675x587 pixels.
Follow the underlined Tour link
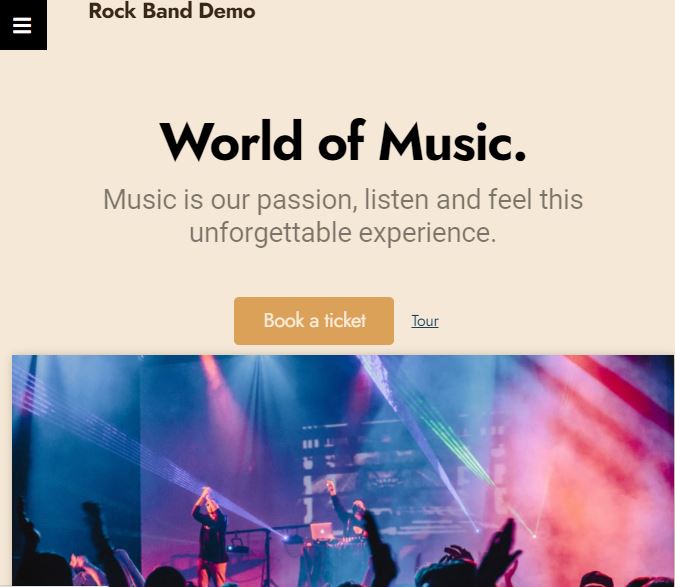(425, 321)
